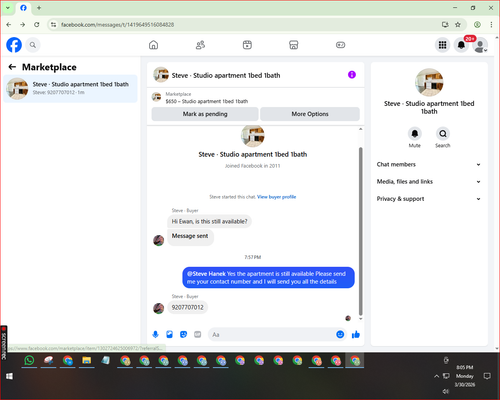Click the apartment photo in the chat header bar
Viewport: 500px width, 400px height.
161,75
